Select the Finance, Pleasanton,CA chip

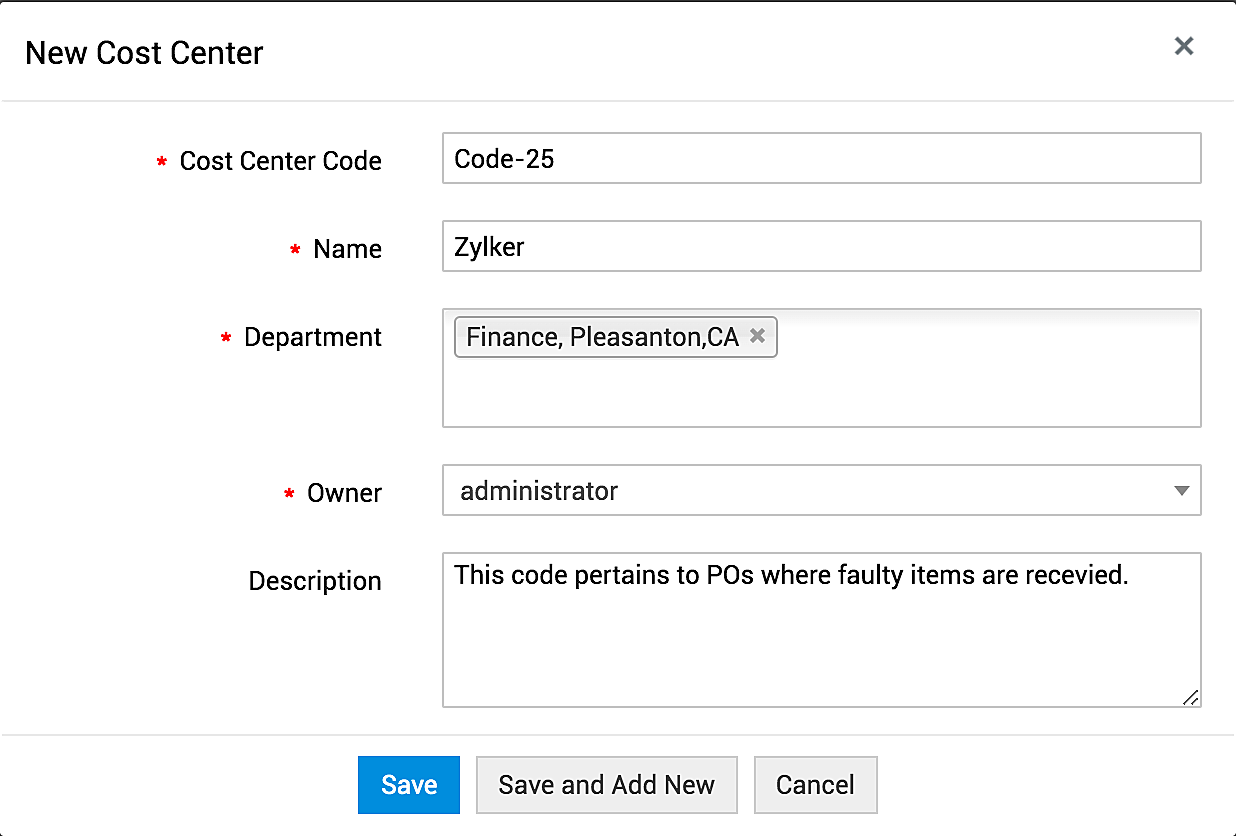pyautogui.click(x=602, y=337)
